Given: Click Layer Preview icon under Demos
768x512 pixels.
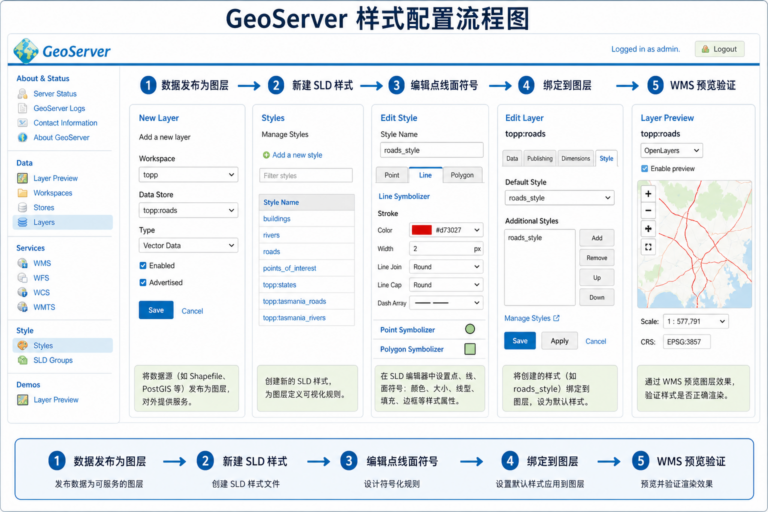Looking at the screenshot, I should coord(23,400).
